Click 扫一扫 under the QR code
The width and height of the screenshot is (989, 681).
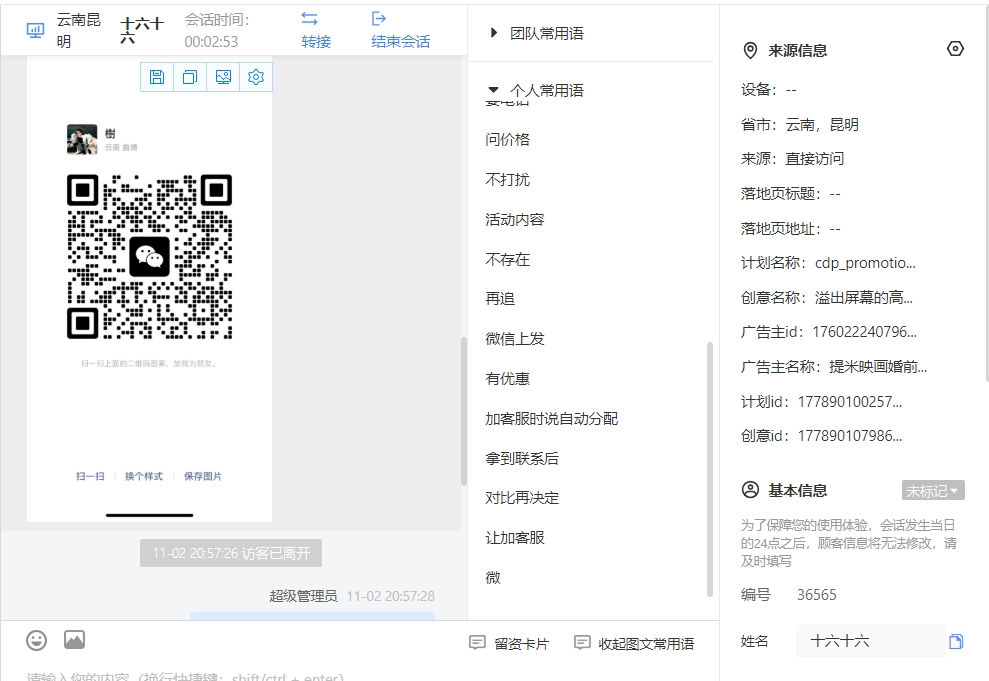90,476
